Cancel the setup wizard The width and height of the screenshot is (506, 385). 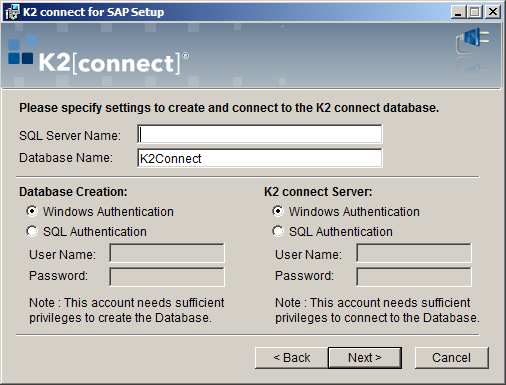(452, 358)
